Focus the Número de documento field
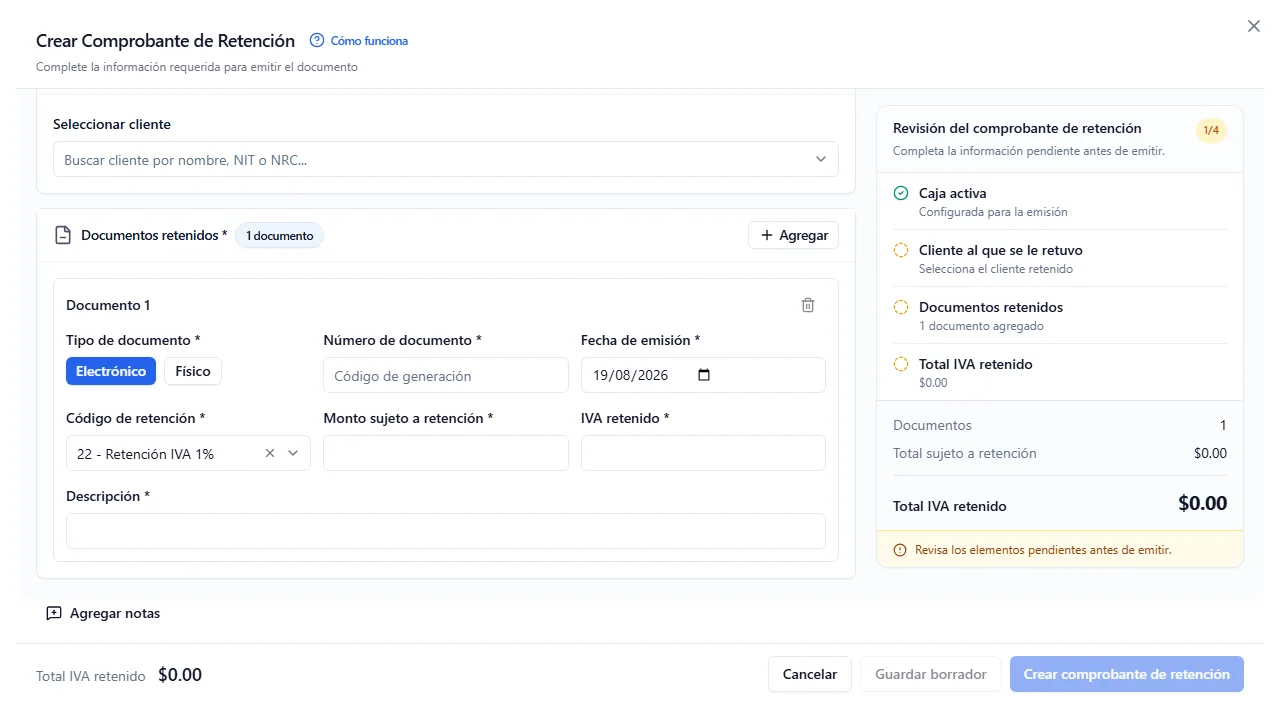This screenshot has width=1280, height=720. point(446,375)
